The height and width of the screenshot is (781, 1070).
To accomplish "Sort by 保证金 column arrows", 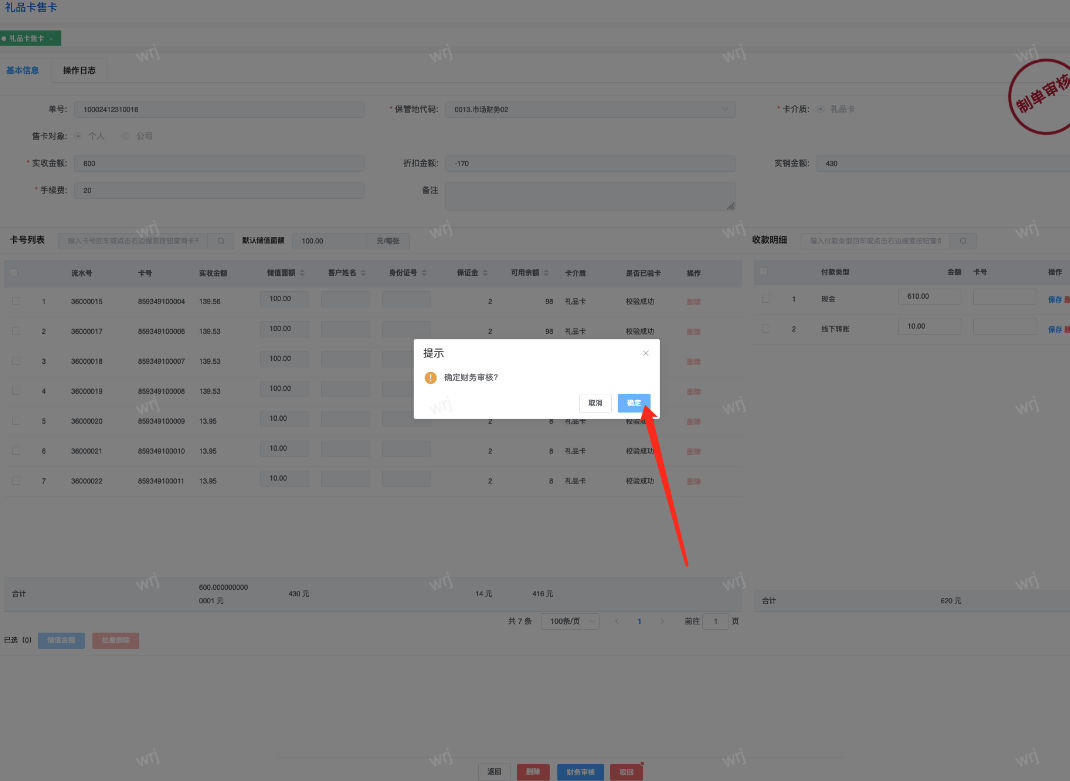I will (485, 273).
